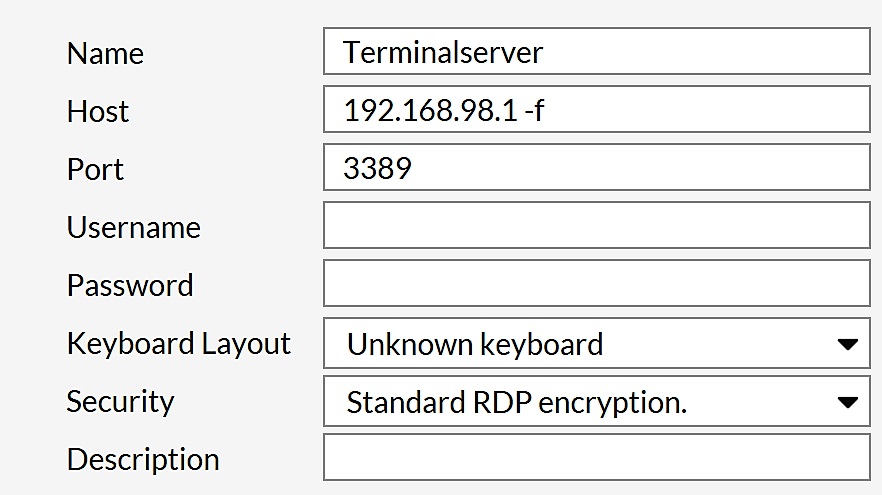Place cursor on the '192.168.98.1 -f' text
The height and width of the screenshot is (495, 882).
[x=443, y=110]
